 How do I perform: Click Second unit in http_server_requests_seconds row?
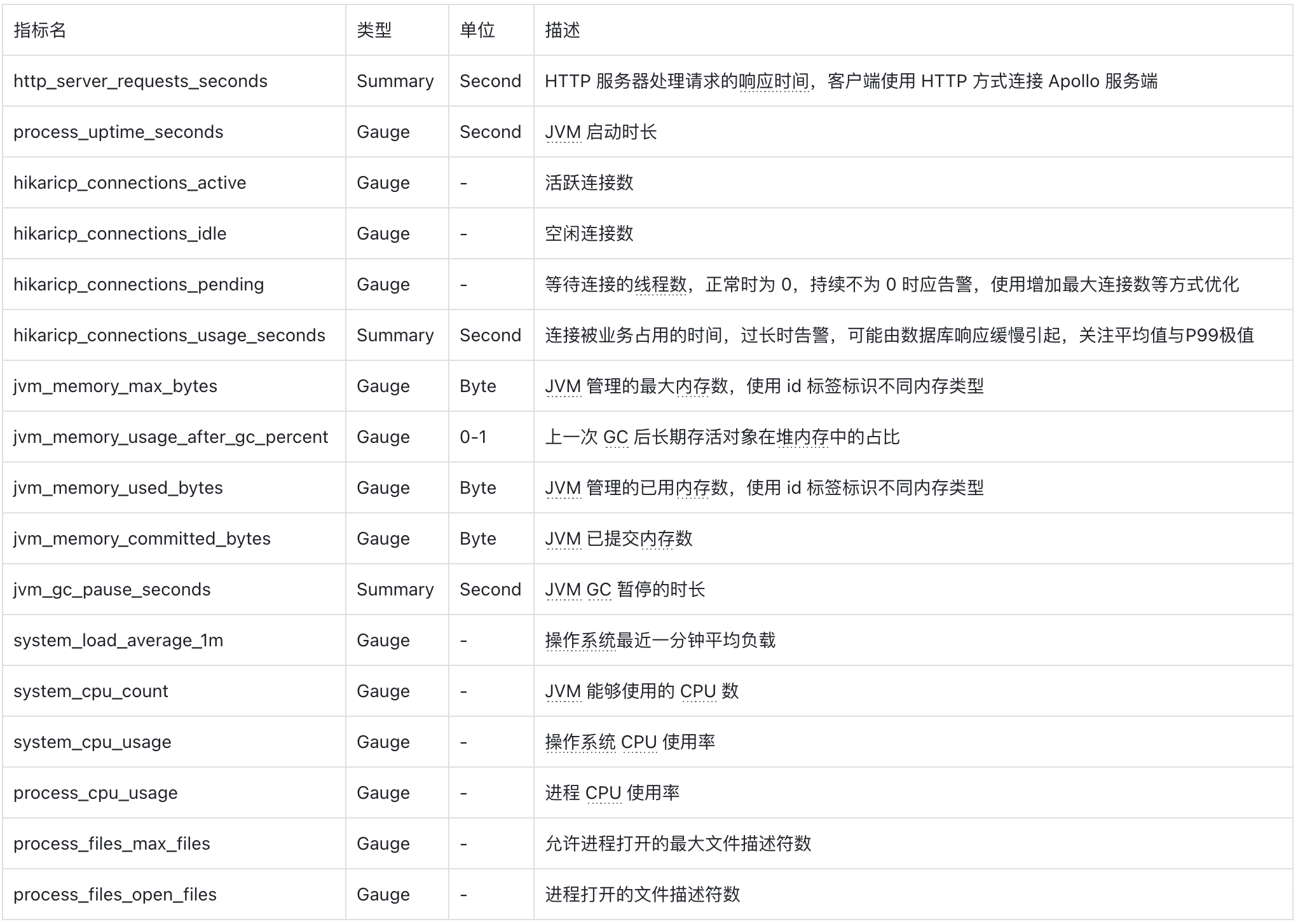click(x=490, y=81)
